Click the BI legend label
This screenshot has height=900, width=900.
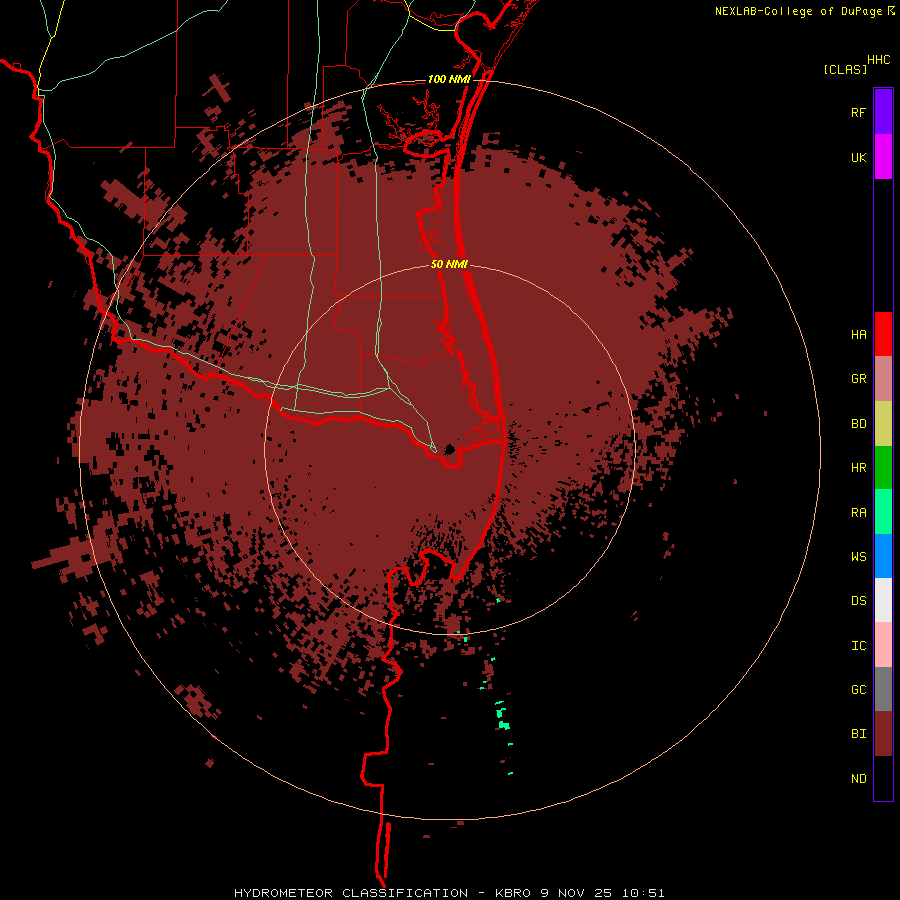(858, 734)
